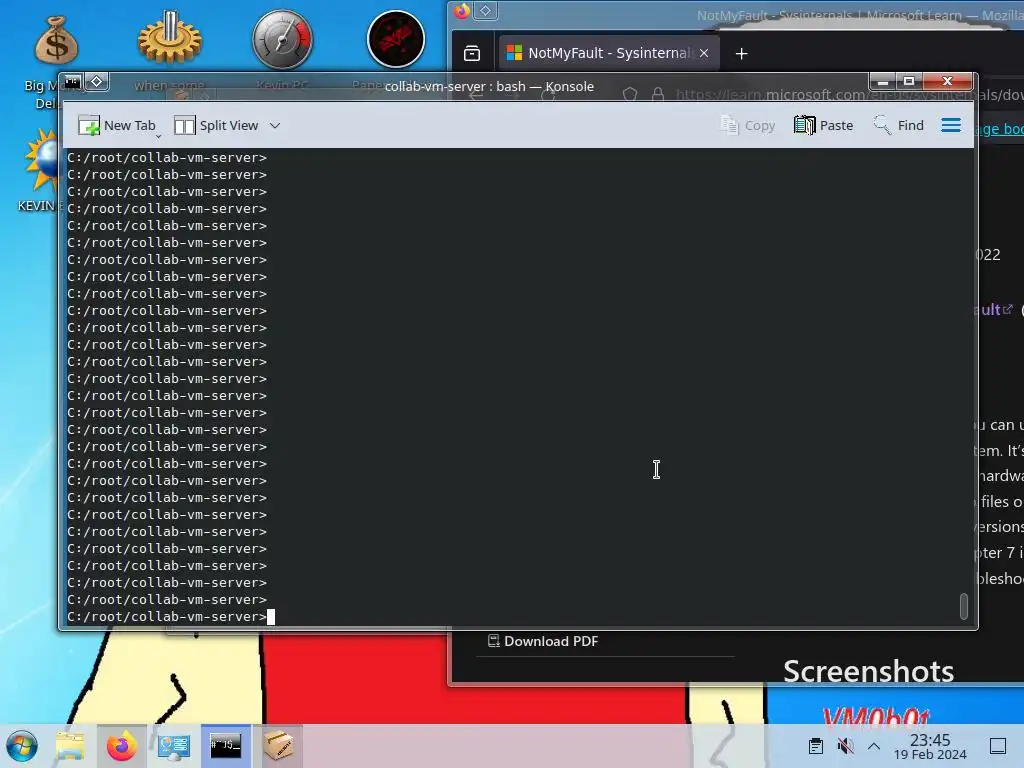This screenshot has width=1024, height=768.
Task: Switch to Konsole from the taskbar
Action: 226,746
